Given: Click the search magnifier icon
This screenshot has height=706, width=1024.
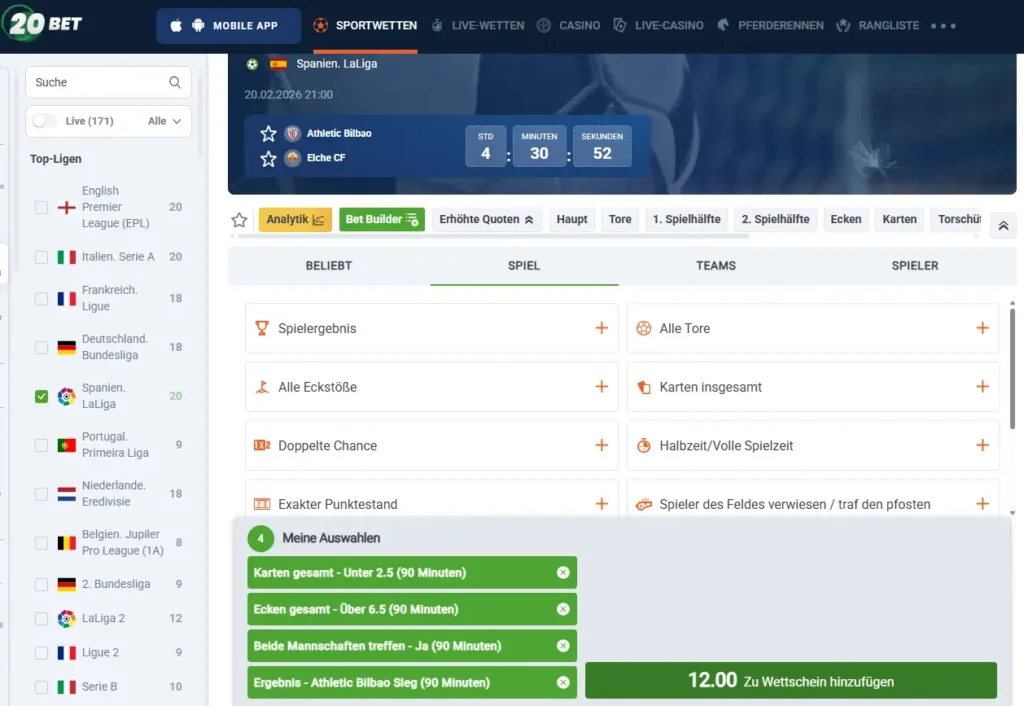Looking at the screenshot, I should point(175,82).
